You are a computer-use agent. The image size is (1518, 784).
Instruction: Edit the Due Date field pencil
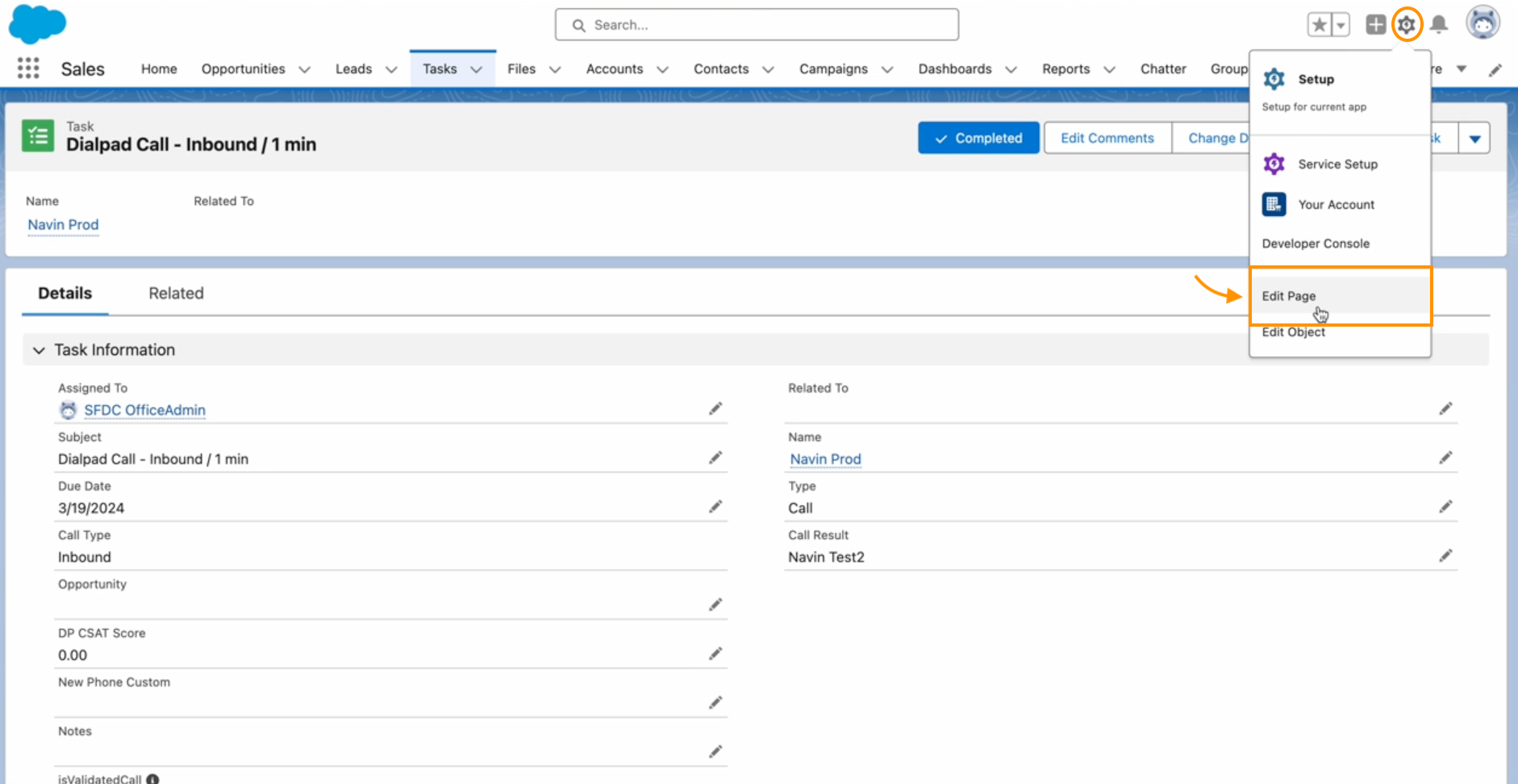click(x=715, y=507)
